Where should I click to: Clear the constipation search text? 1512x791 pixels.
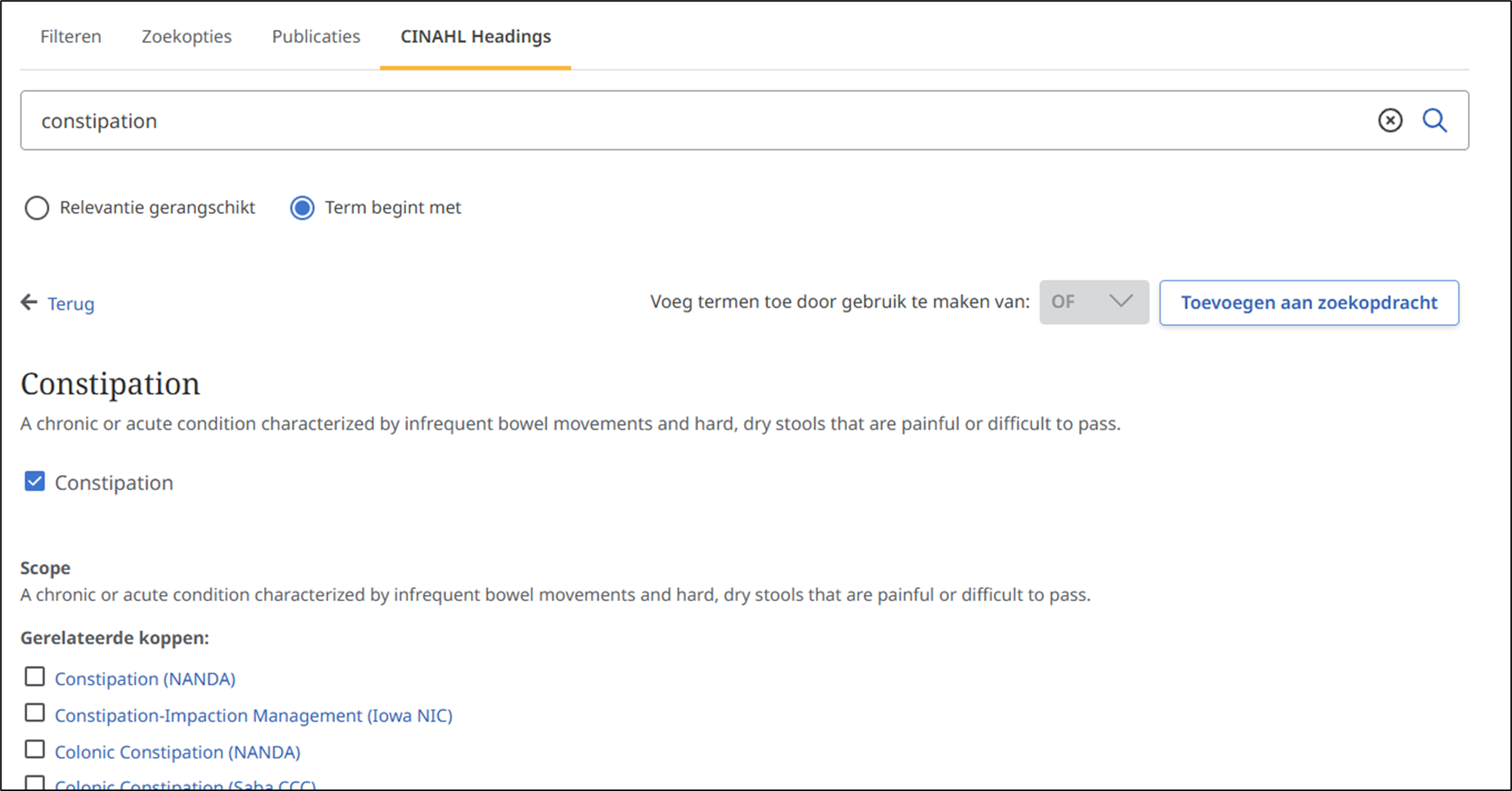(x=1390, y=121)
